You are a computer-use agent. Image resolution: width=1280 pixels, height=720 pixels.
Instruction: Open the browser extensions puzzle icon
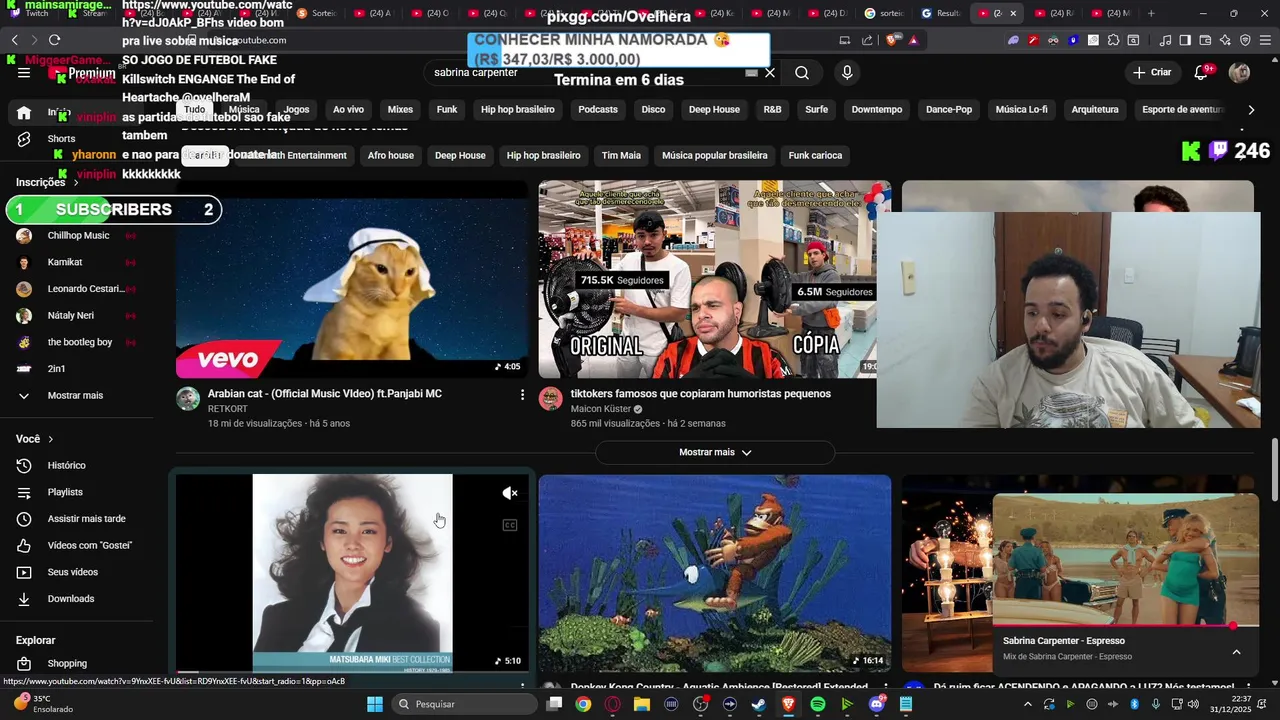[x=1113, y=40]
